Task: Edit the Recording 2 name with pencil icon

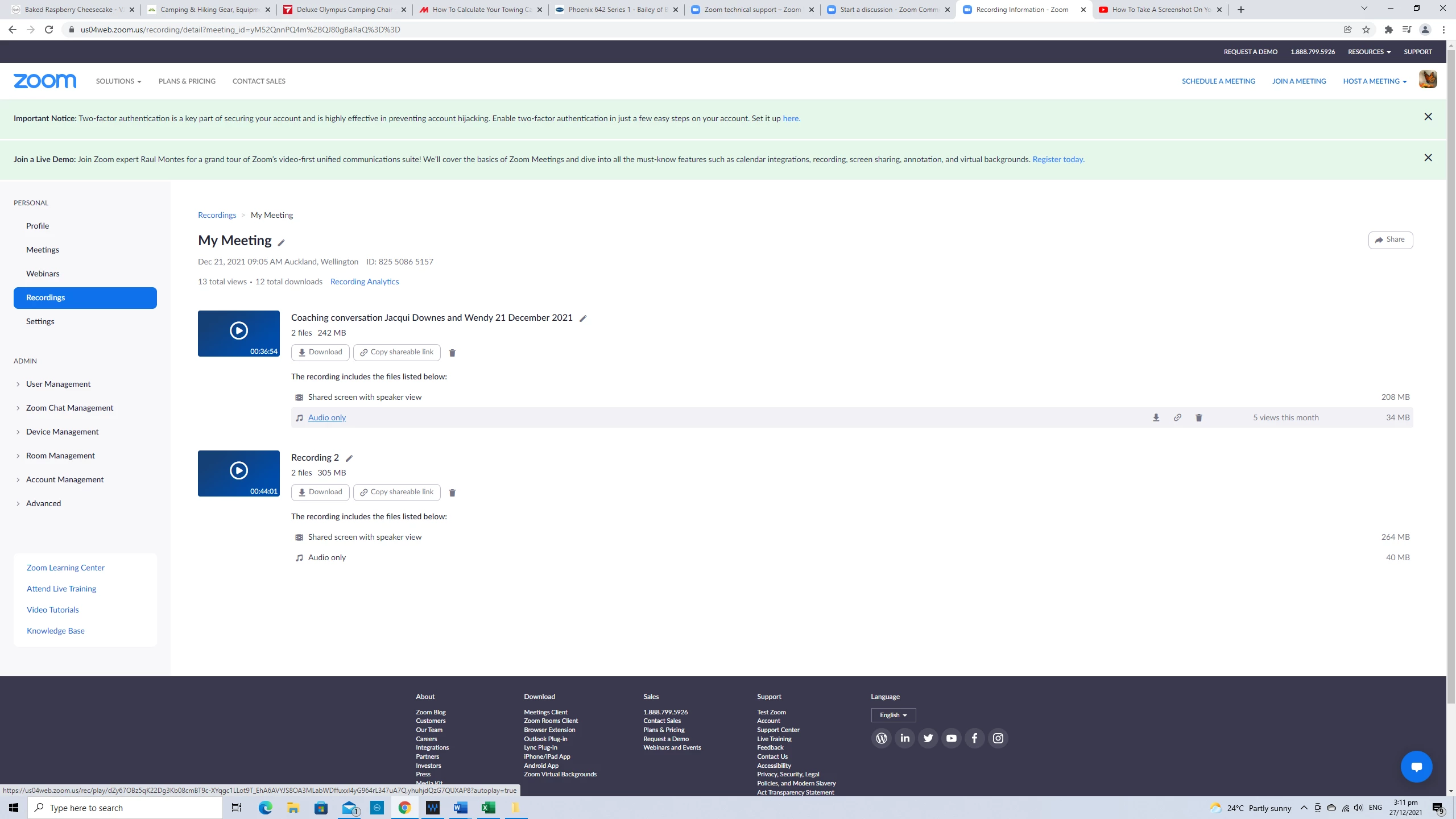Action: pos(349,458)
